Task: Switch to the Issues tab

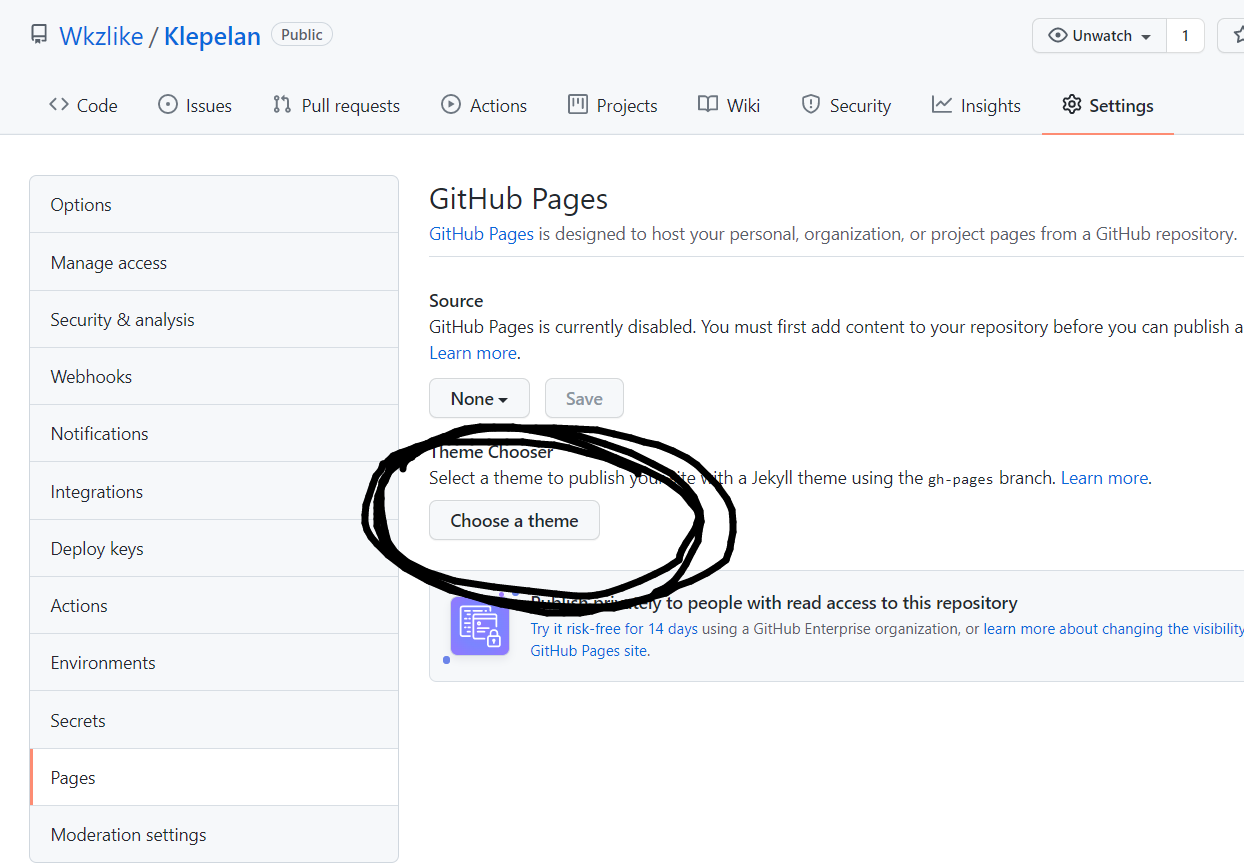Action: 195,105
